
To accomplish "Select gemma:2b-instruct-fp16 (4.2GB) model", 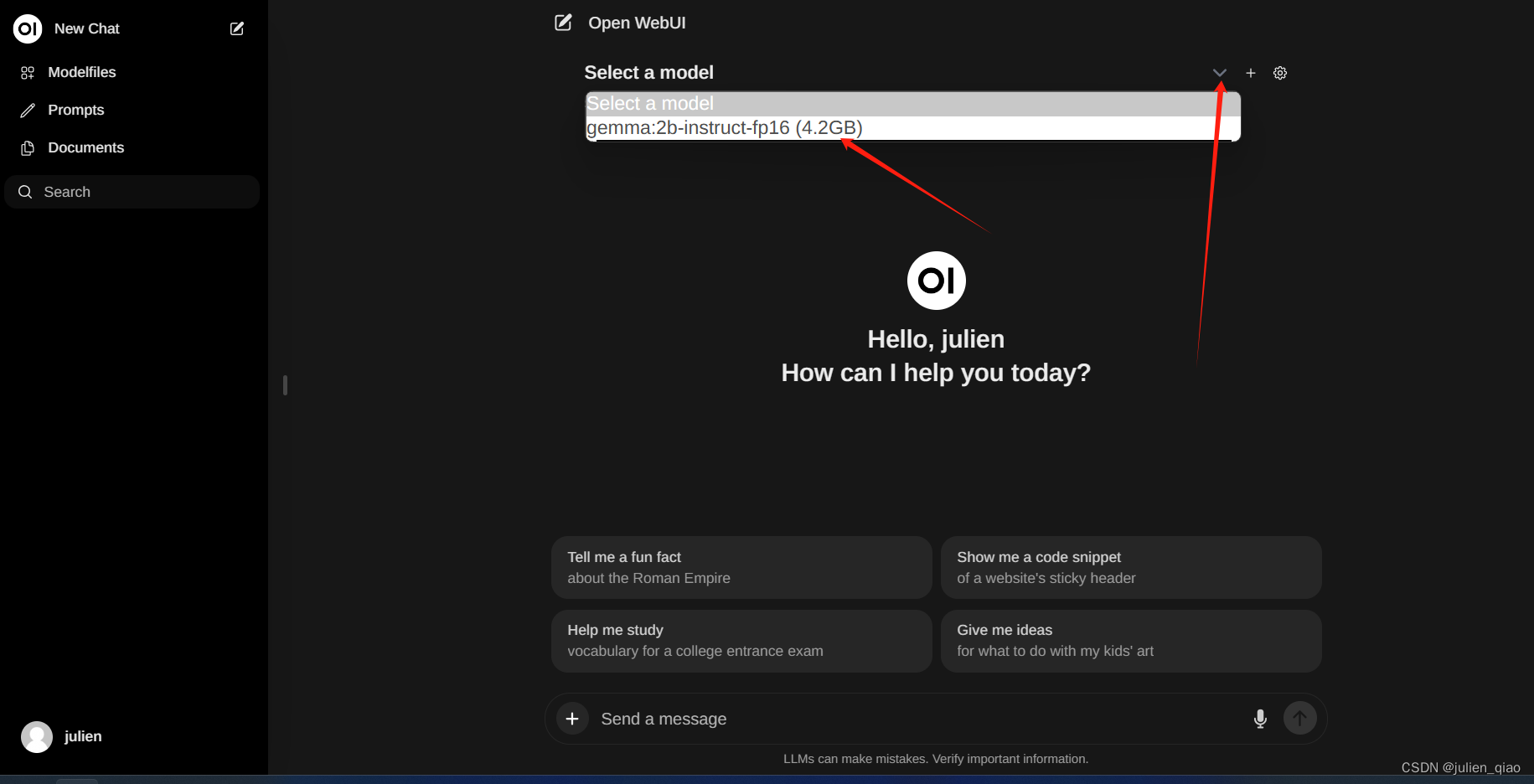I will (x=912, y=128).
